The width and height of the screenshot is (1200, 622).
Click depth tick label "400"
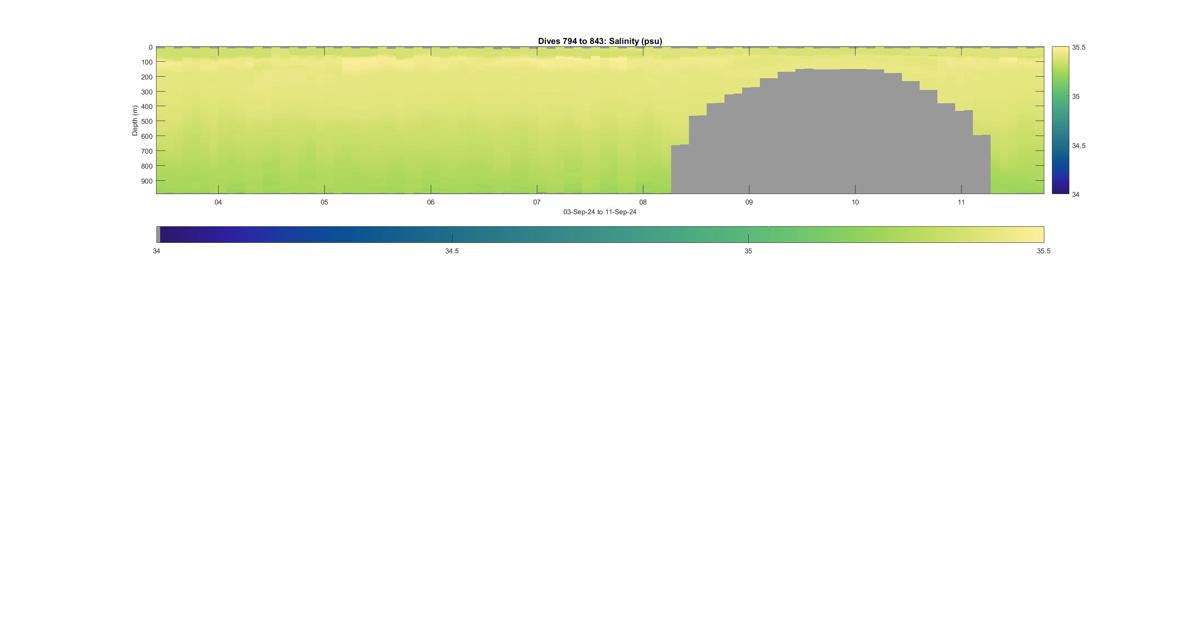(x=146, y=107)
